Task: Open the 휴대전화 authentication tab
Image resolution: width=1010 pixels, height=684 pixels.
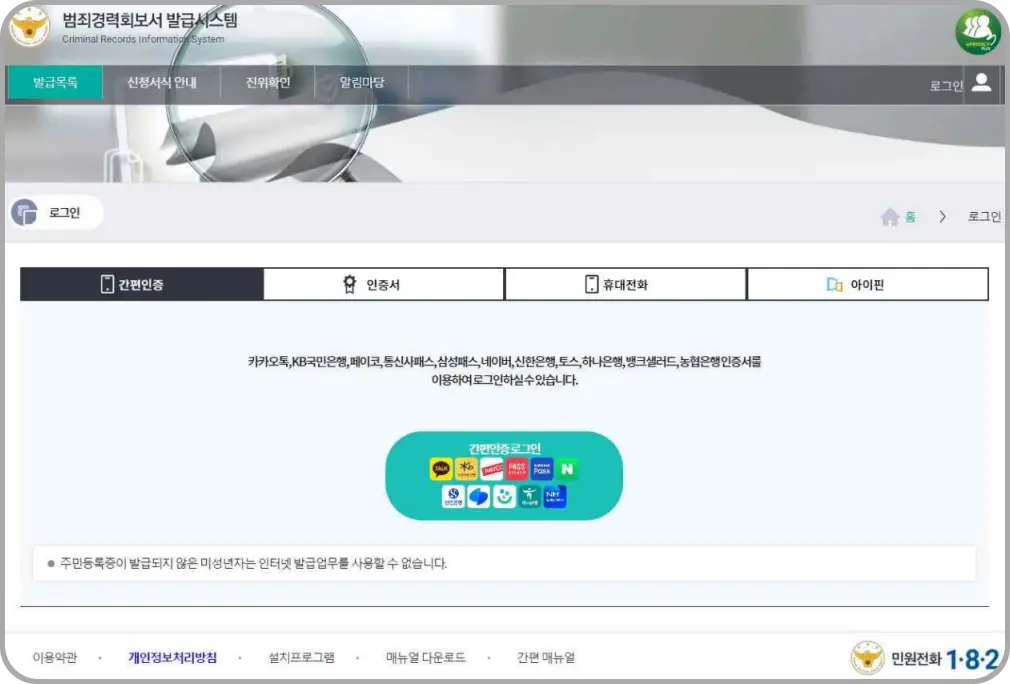Action: tap(624, 284)
